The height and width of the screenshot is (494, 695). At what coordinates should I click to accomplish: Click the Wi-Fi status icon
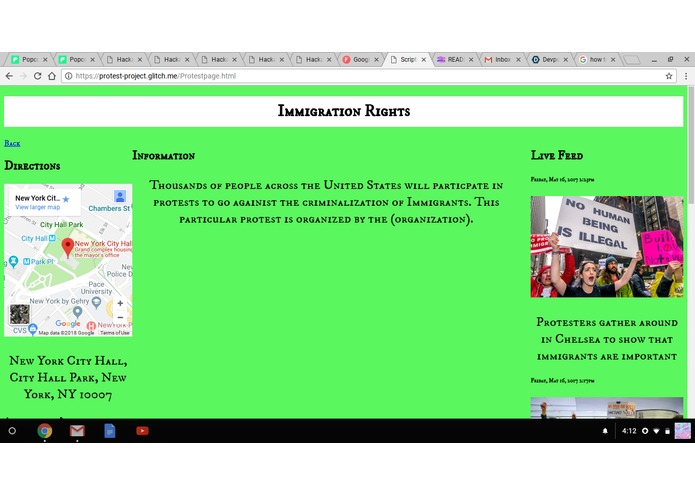click(656, 431)
